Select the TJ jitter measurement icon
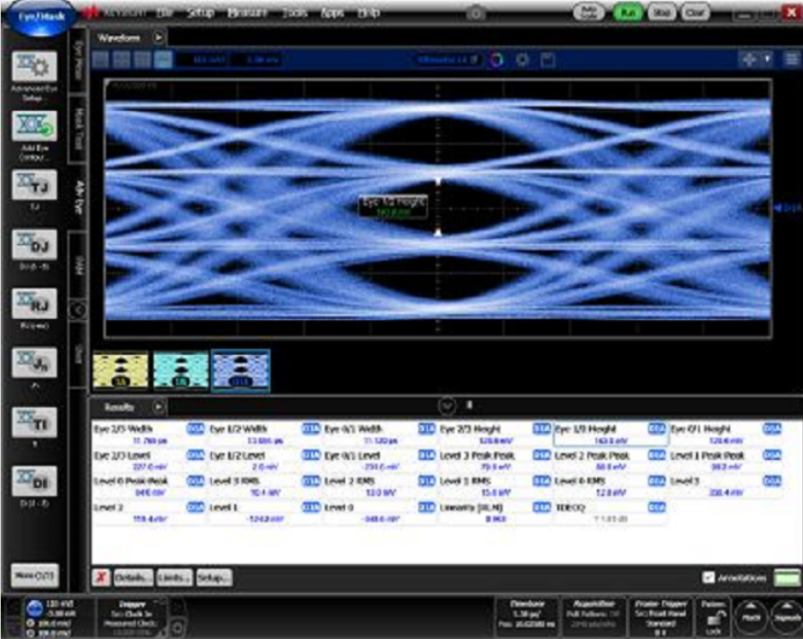This screenshot has height=639, width=803. (33, 186)
